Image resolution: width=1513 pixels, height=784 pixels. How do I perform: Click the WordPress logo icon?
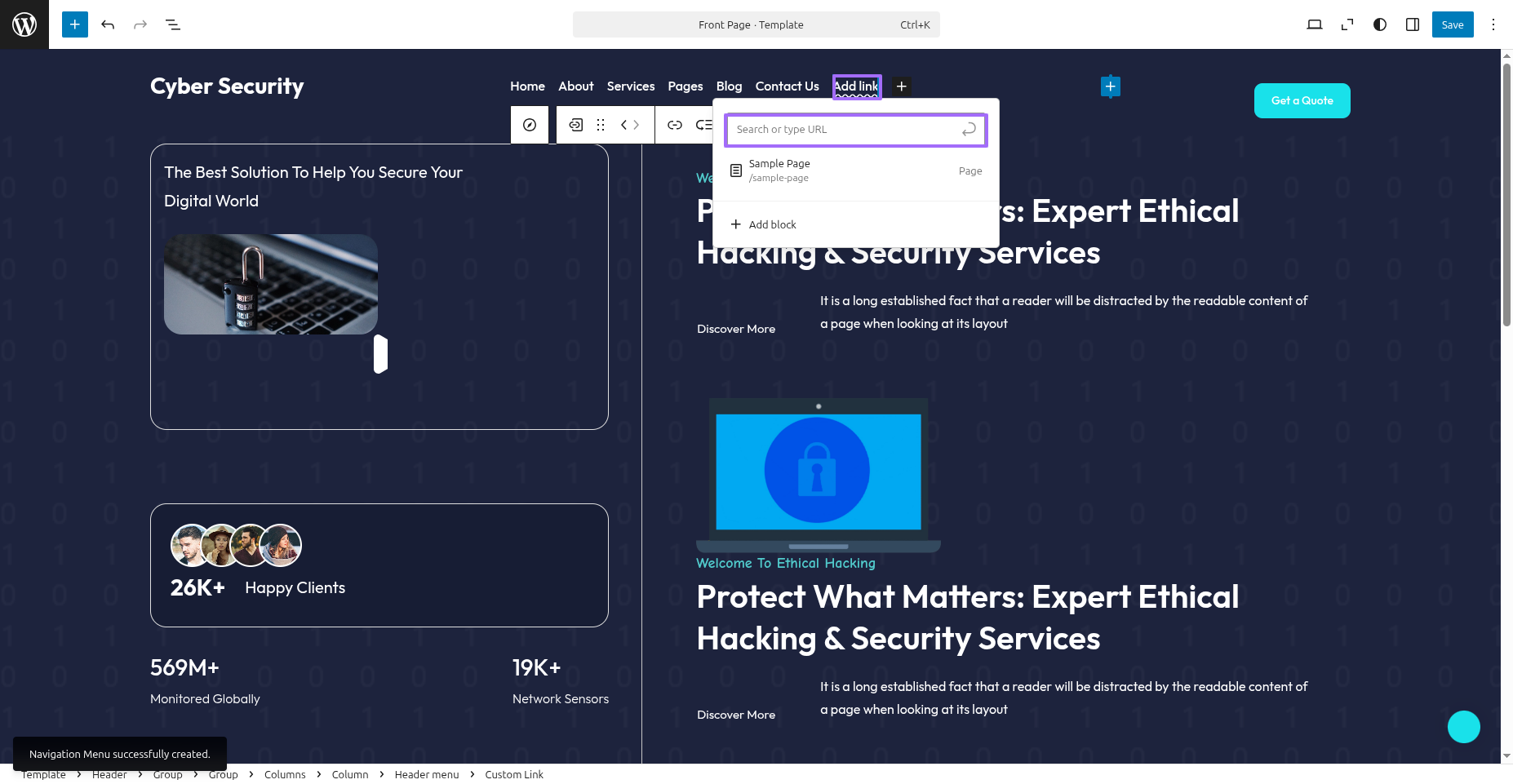pos(24,24)
